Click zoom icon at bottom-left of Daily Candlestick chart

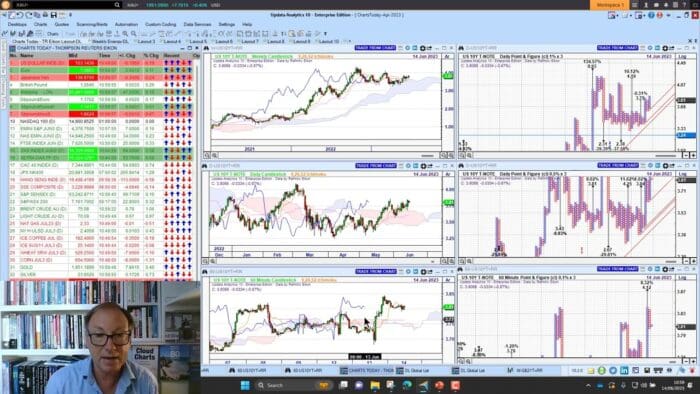[x=205, y=261]
